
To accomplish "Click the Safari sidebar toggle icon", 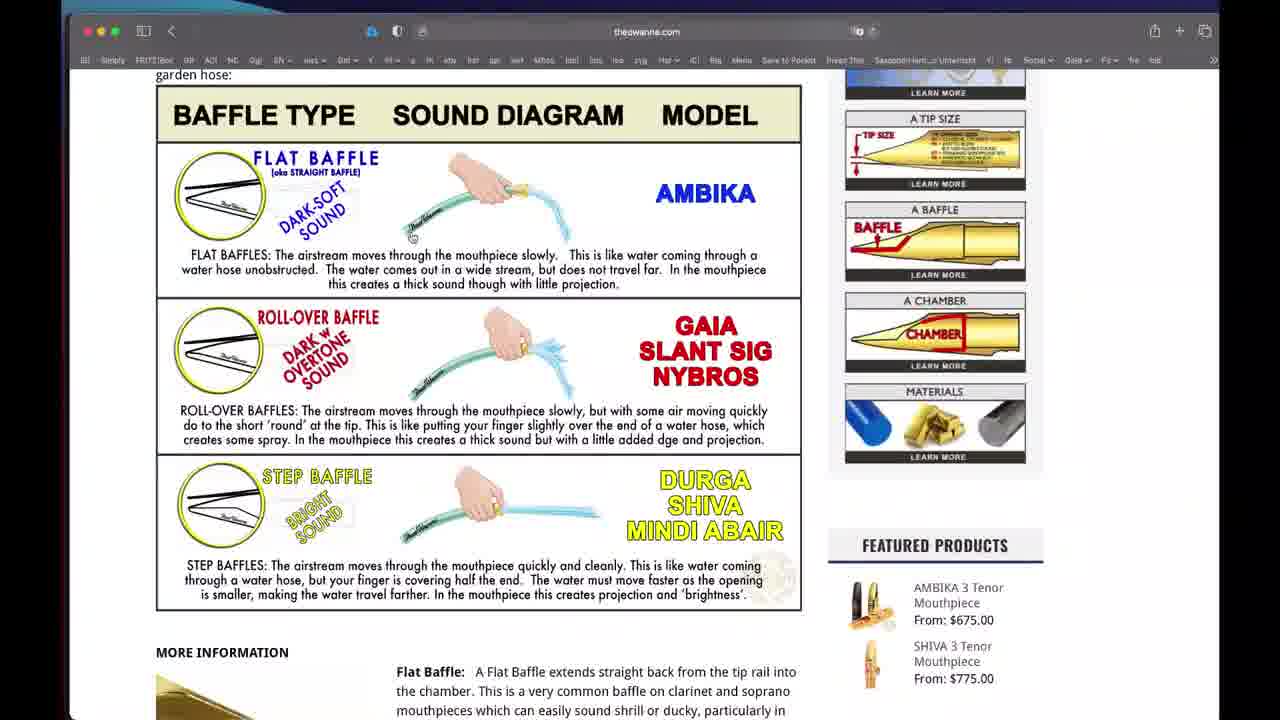I will pyautogui.click(x=143, y=32).
